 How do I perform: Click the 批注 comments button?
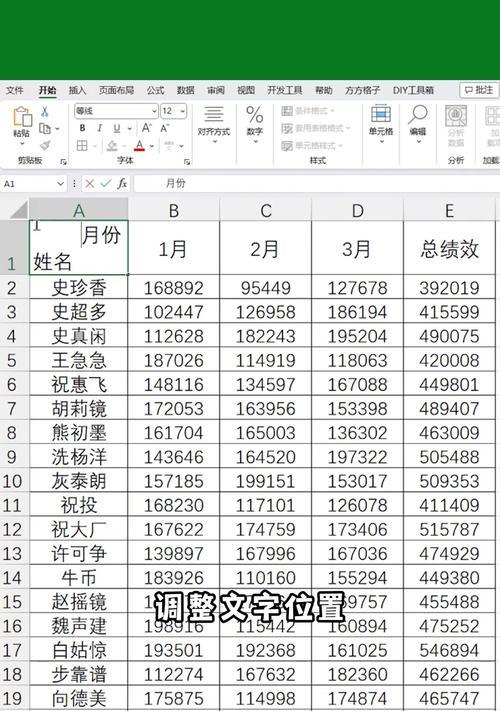(479, 90)
